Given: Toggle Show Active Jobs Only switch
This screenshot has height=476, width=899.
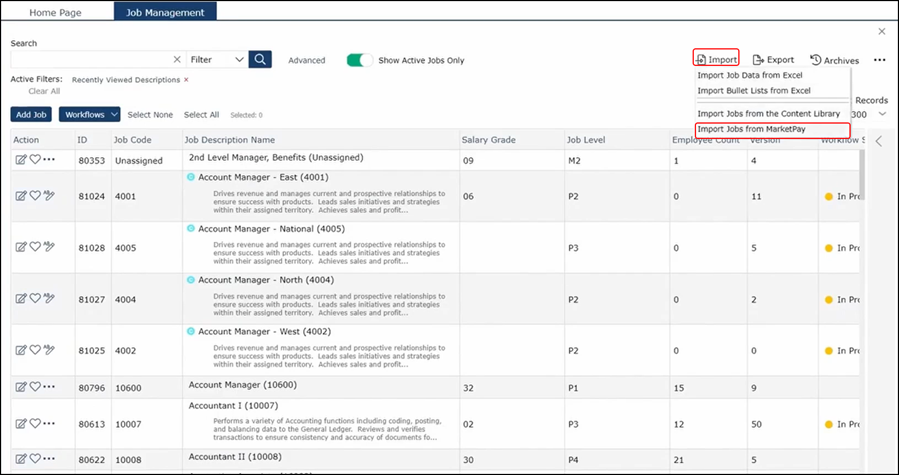Looking at the screenshot, I should pos(359,60).
